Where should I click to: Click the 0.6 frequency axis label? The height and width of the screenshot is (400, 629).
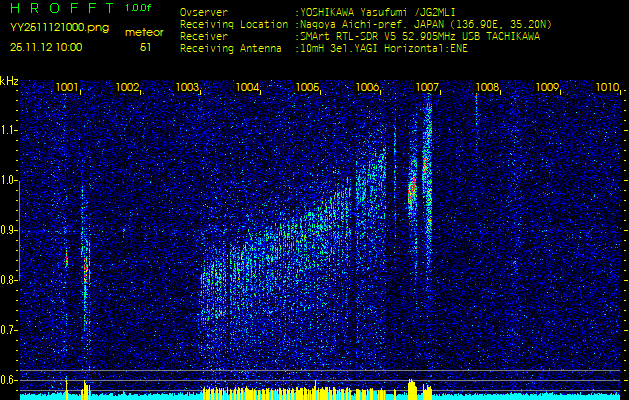pyautogui.click(x=7, y=380)
